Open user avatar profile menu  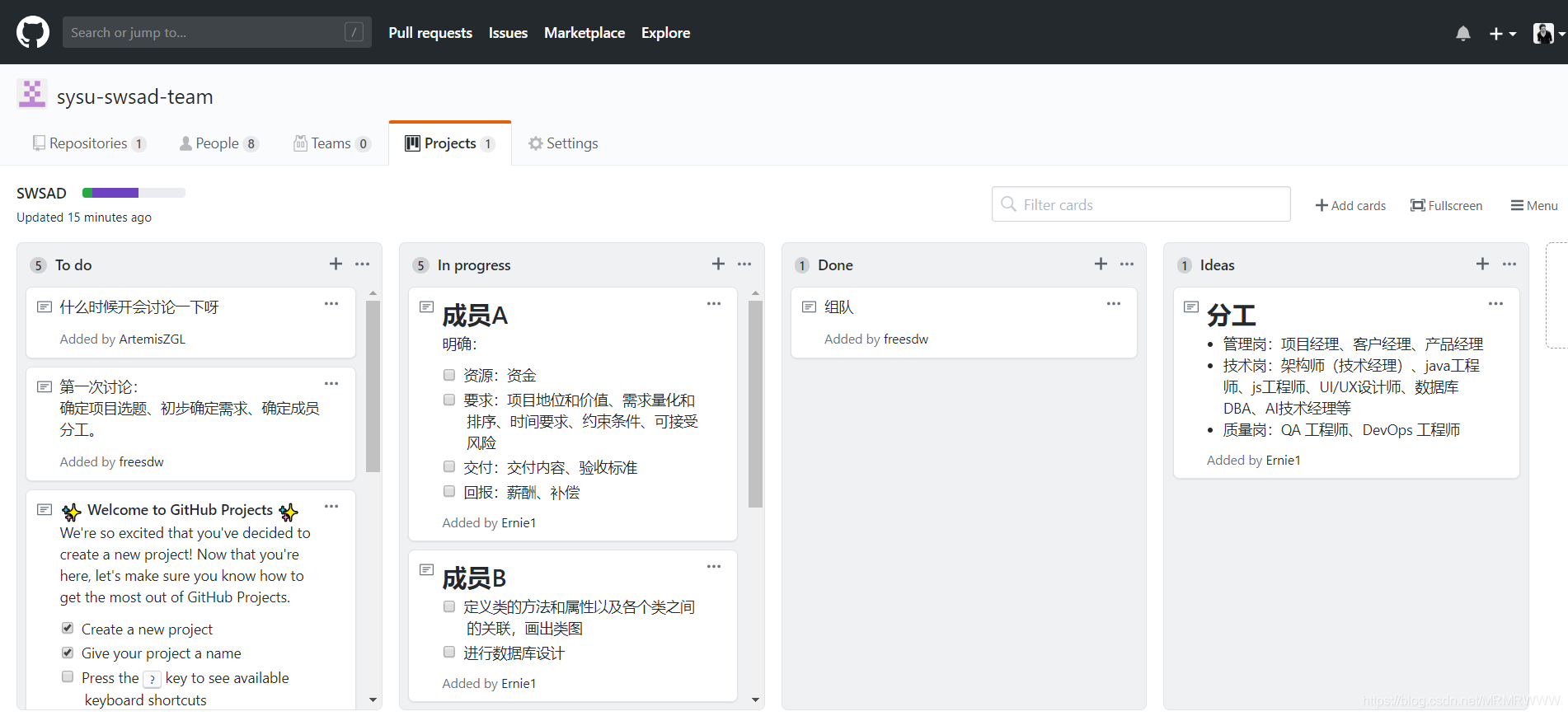coord(1548,33)
